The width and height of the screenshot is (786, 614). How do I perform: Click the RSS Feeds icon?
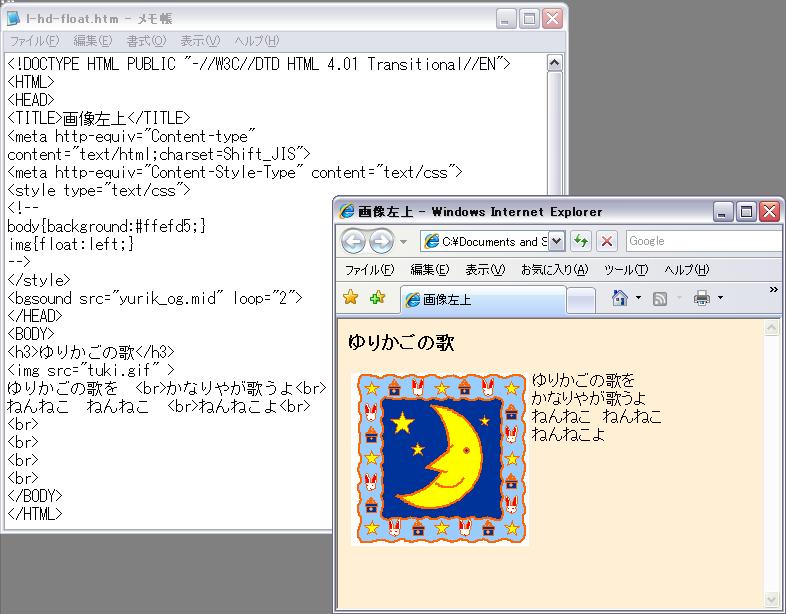tap(660, 299)
